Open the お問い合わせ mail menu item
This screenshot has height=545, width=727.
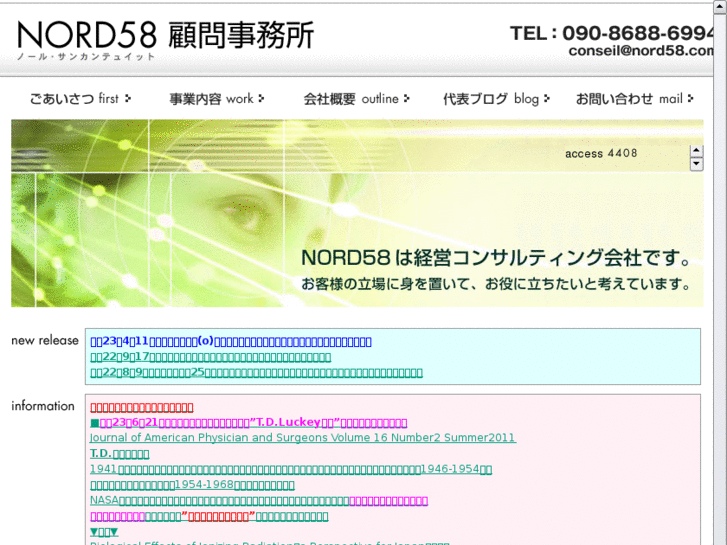coord(634,99)
